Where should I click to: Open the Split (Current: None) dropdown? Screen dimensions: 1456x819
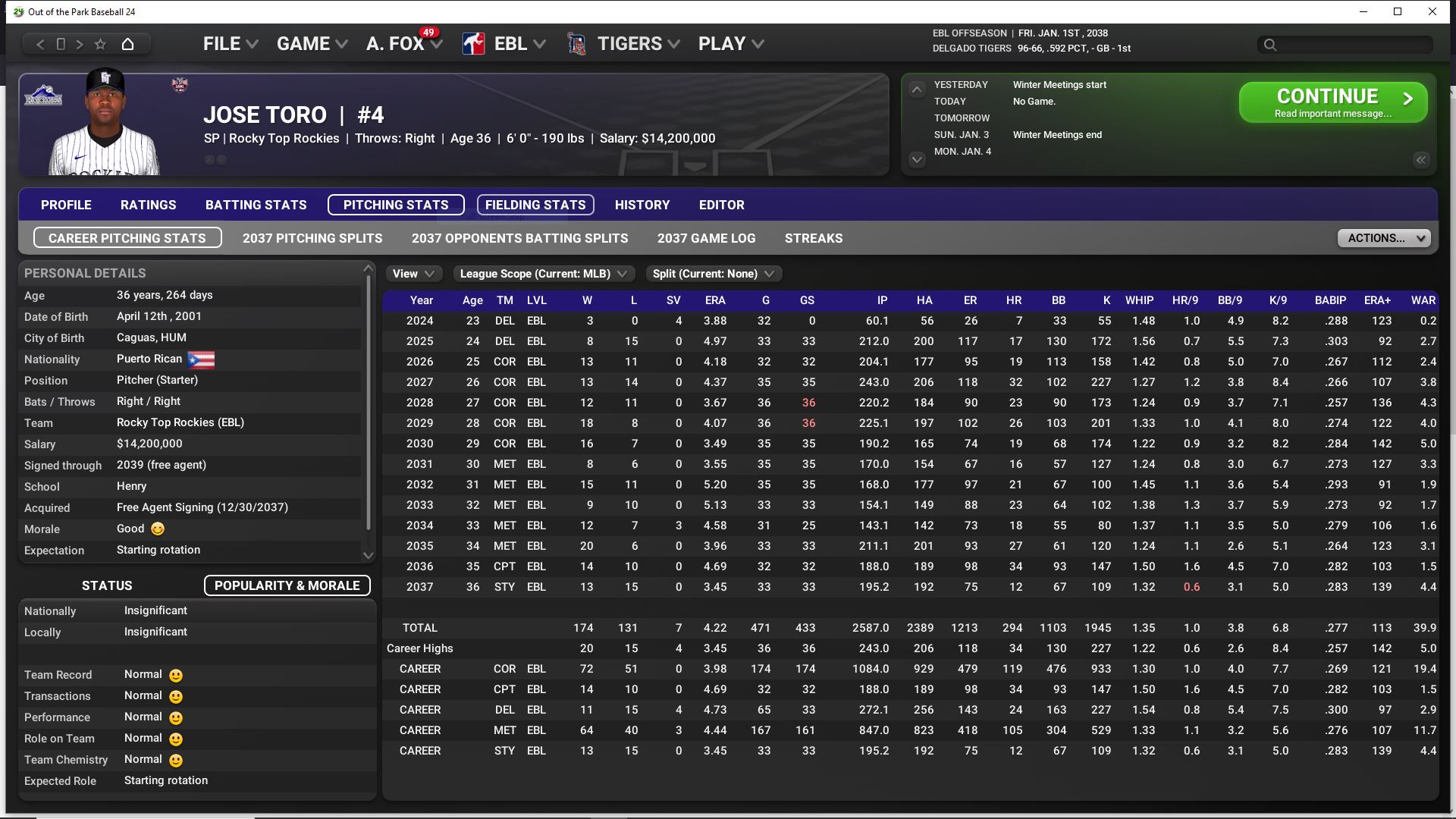tap(713, 274)
